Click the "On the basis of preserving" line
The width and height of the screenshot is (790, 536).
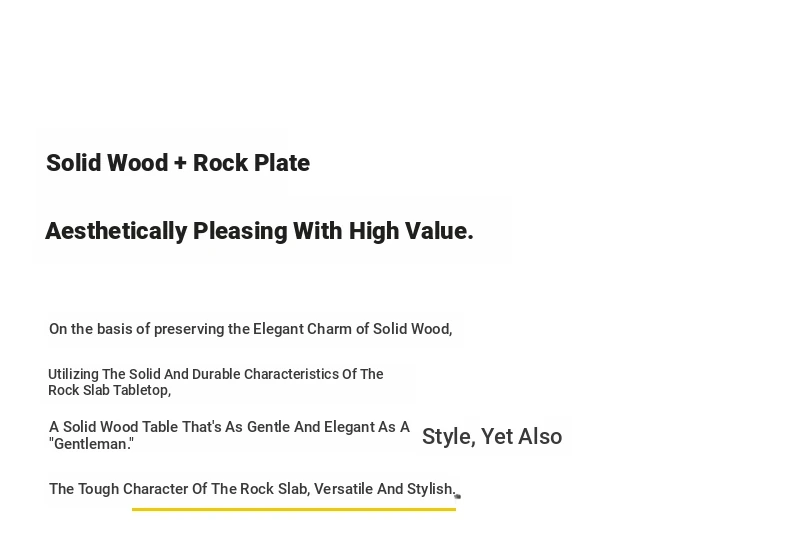(x=250, y=329)
